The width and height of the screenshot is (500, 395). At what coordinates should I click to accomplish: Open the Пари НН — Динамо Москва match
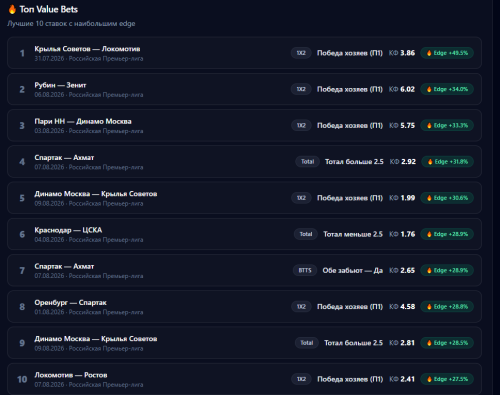click(83, 121)
